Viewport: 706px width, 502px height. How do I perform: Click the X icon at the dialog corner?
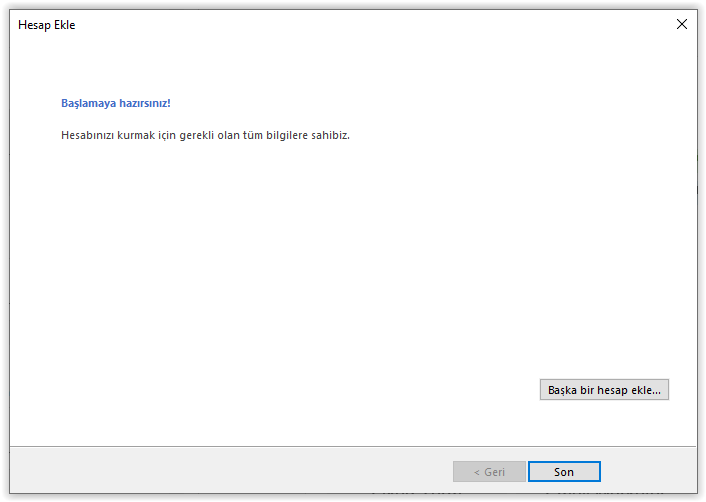(x=682, y=24)
